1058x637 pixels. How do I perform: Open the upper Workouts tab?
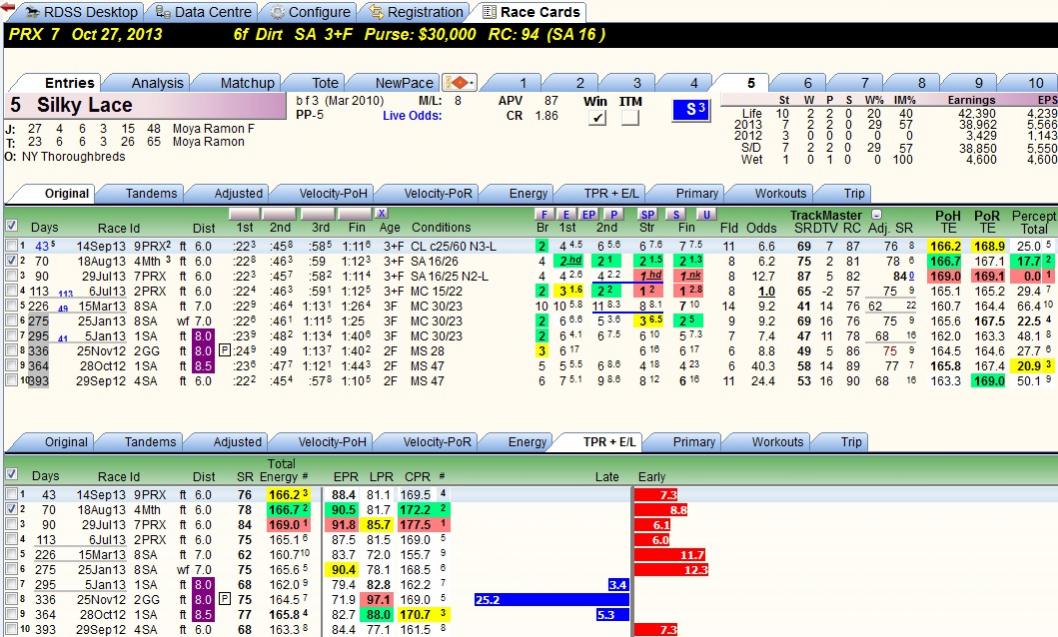[780, 194]
